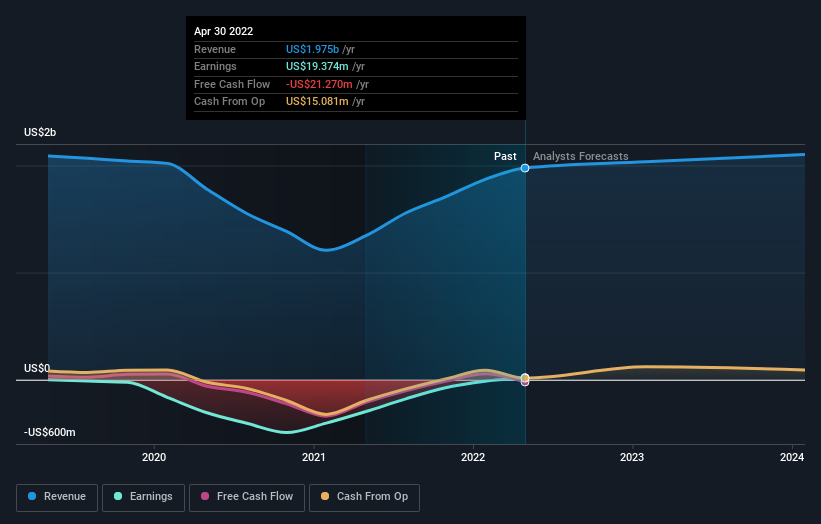This screenshot has height=524, width=821.
Task: Click the Revenue row label in tooltip
Action: click(215, 49)
